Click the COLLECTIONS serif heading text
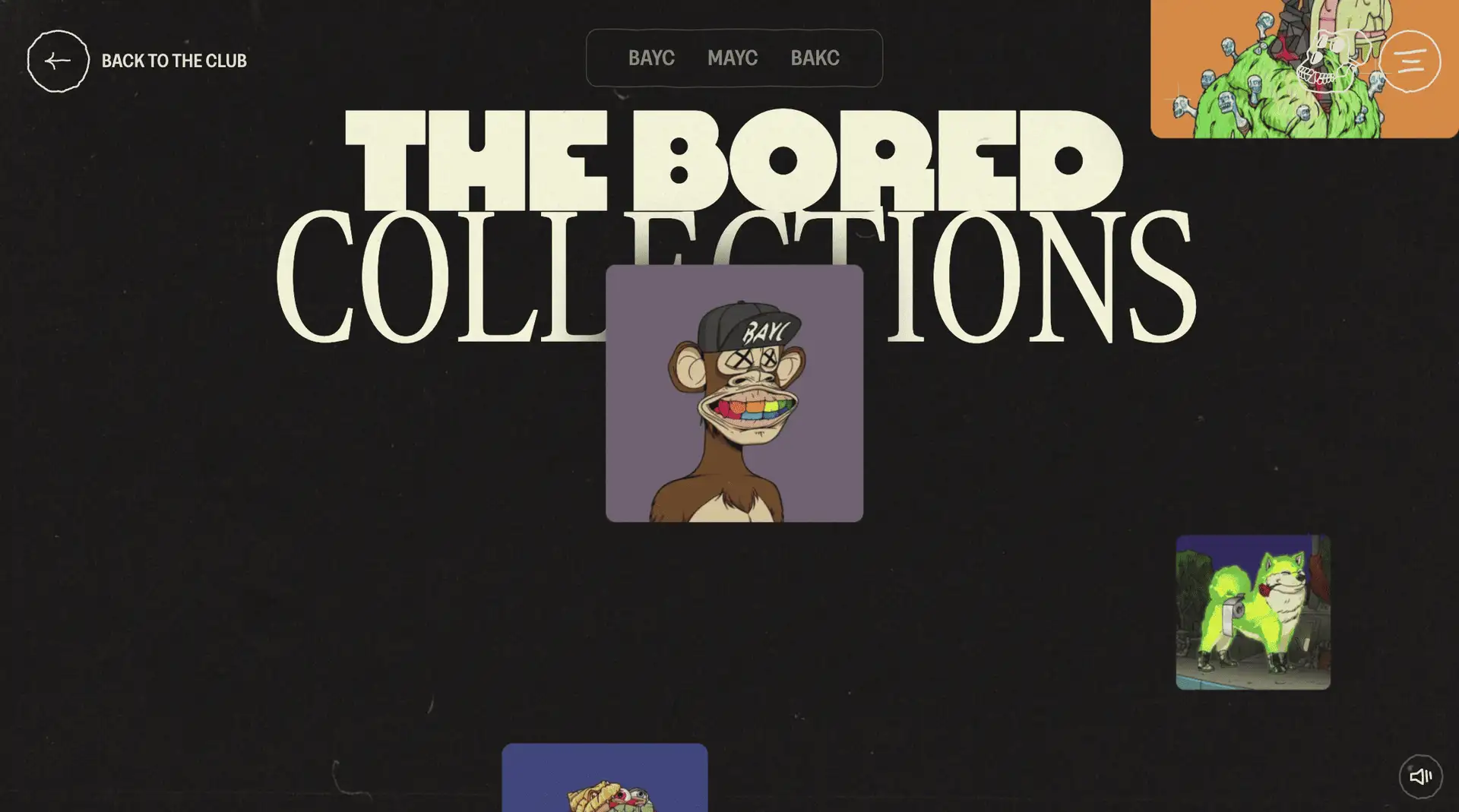The height and width of the screenshot is (812, 1459). [736, 276]
